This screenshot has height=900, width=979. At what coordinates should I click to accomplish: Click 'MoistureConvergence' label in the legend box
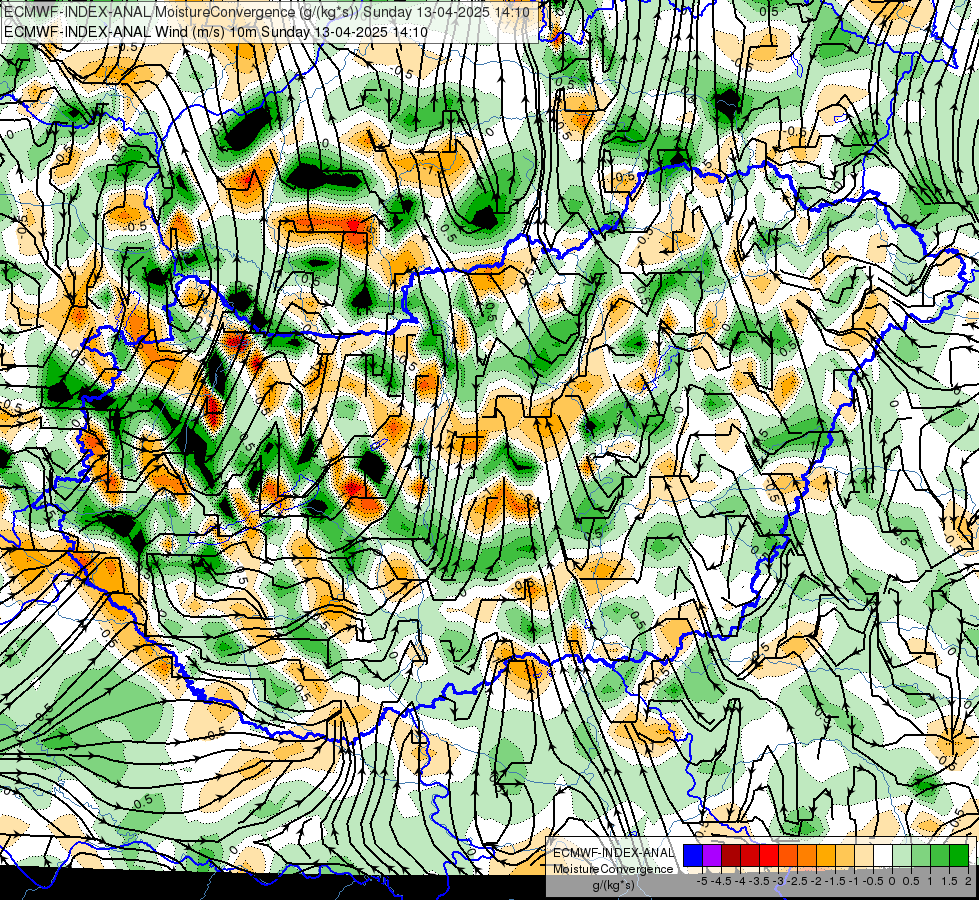coord(613,869)
